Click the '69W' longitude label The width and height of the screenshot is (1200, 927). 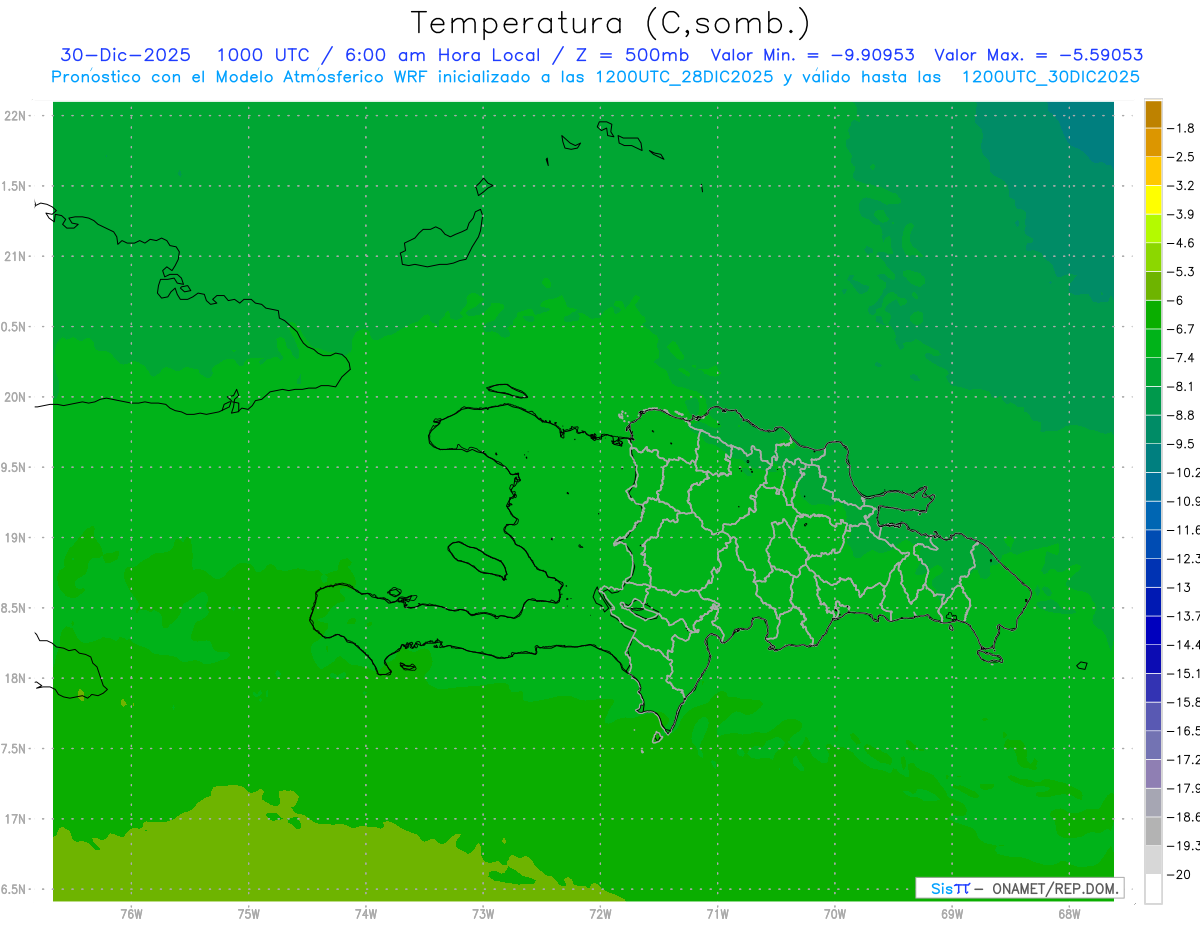click(952, 914)
